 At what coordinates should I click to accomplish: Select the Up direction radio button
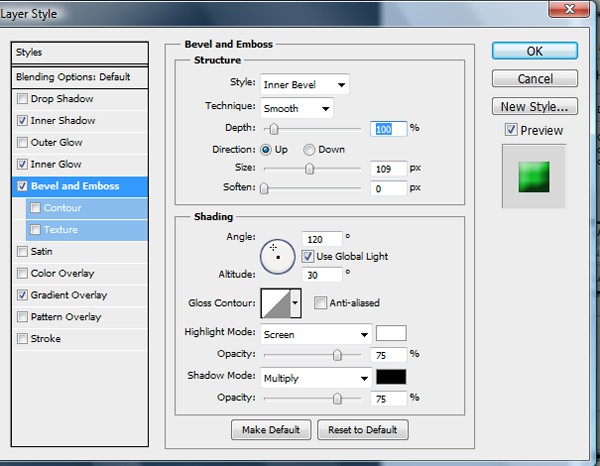click(x=266, y=150)
